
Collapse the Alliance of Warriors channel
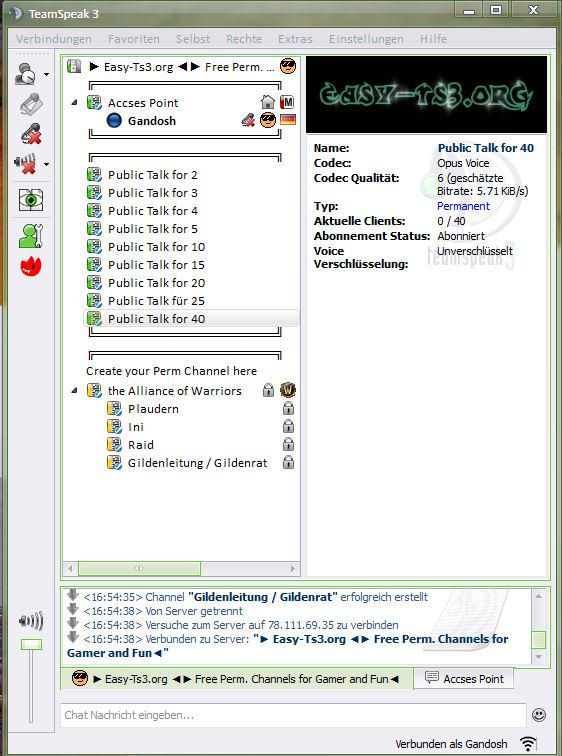(74, 390)
